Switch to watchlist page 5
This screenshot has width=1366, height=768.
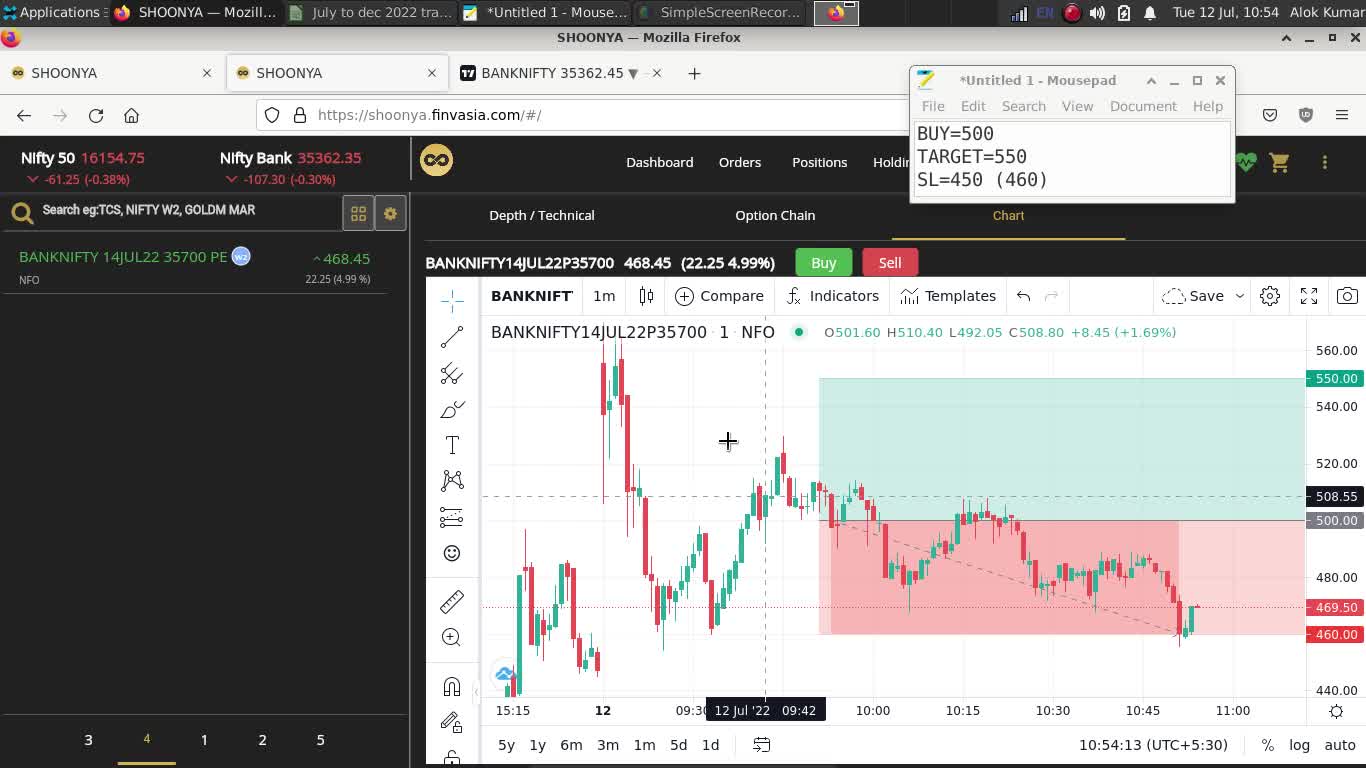click(321, 740)
